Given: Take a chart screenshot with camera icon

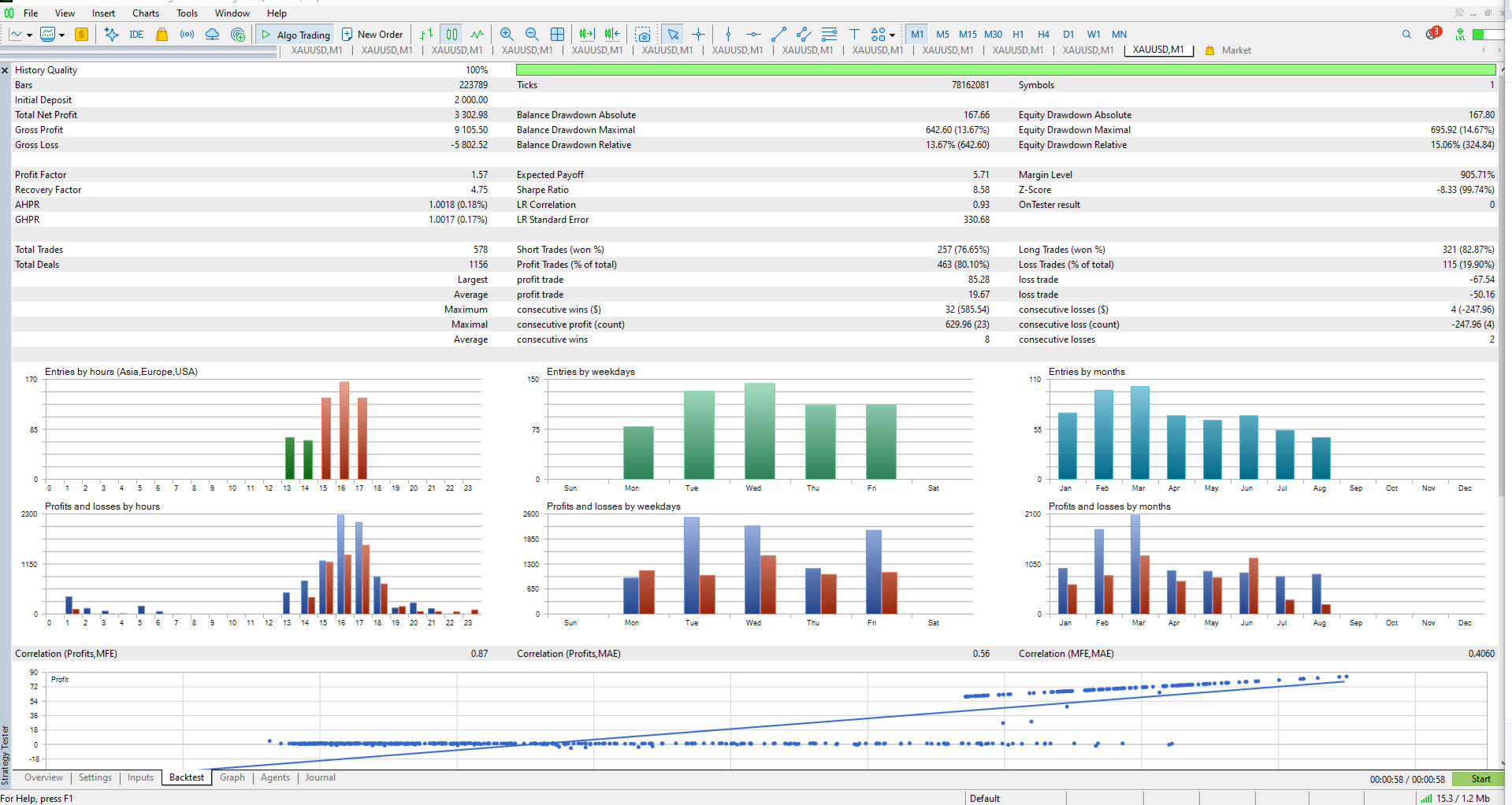Looking at the screenshot, I should pyautogui.click(x=643, y=34).
